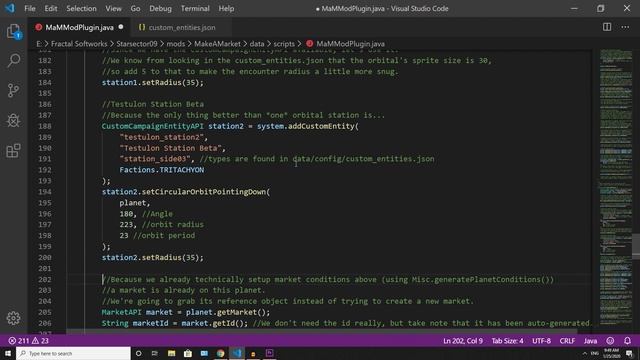The height and width of the screenshot is (360, 640).
Task: Expand 'E:' drive breadcrumb
Action: pyautogui.click(x=39, y=44)
